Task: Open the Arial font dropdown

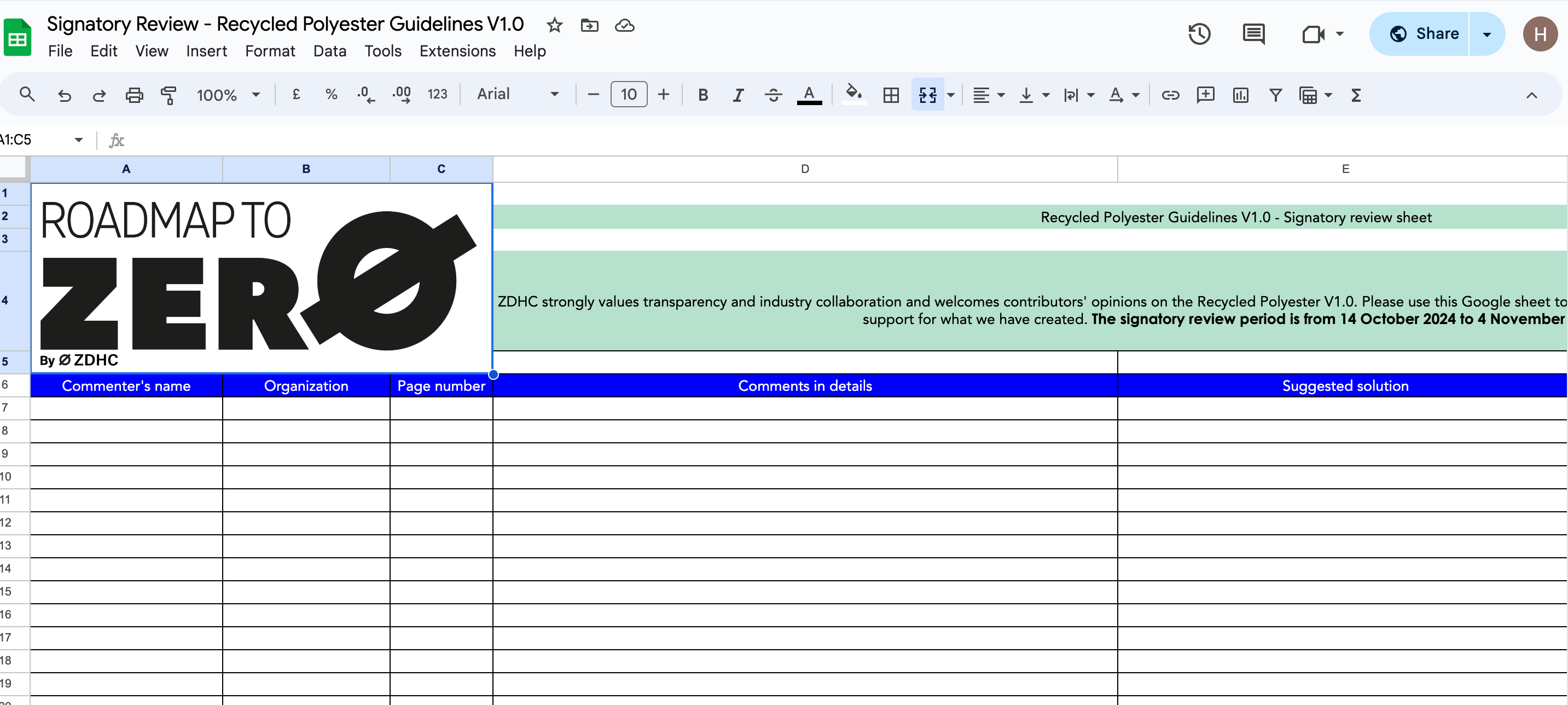Action: [x=518, y=94]
